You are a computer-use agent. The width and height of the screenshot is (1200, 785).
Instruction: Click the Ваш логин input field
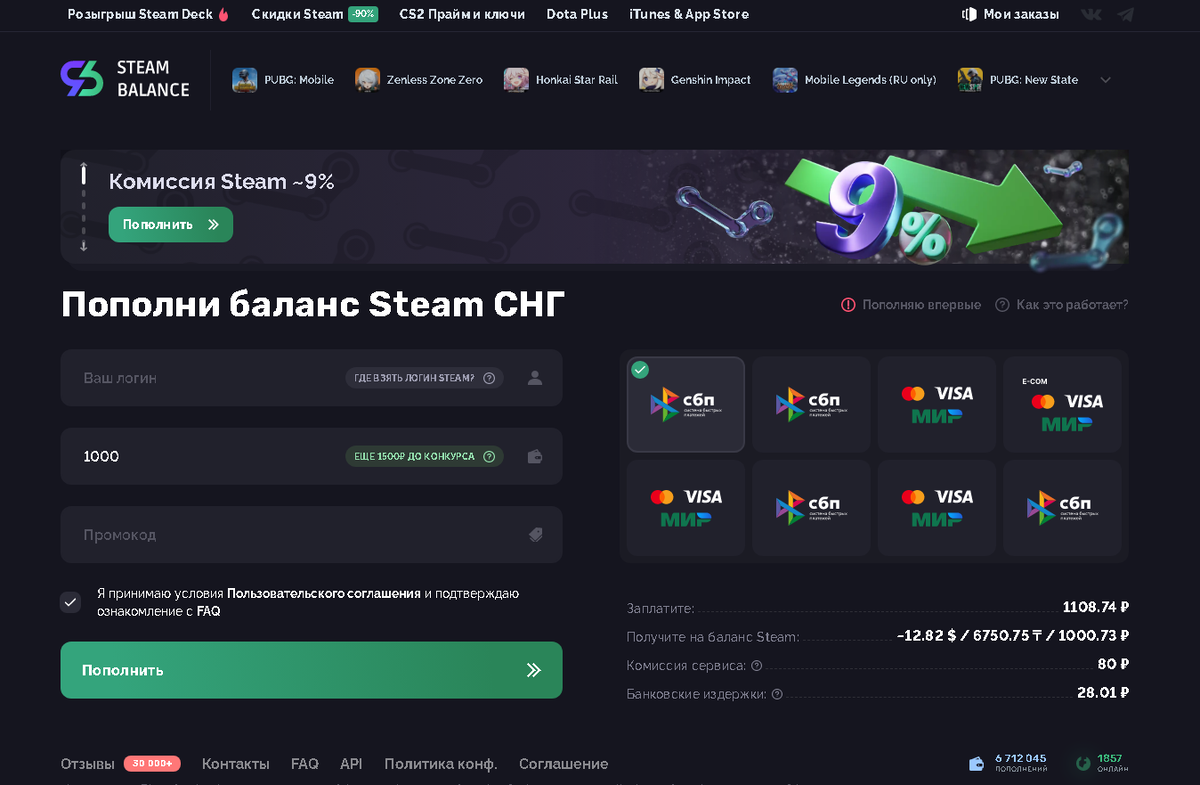tap(311, 378)
